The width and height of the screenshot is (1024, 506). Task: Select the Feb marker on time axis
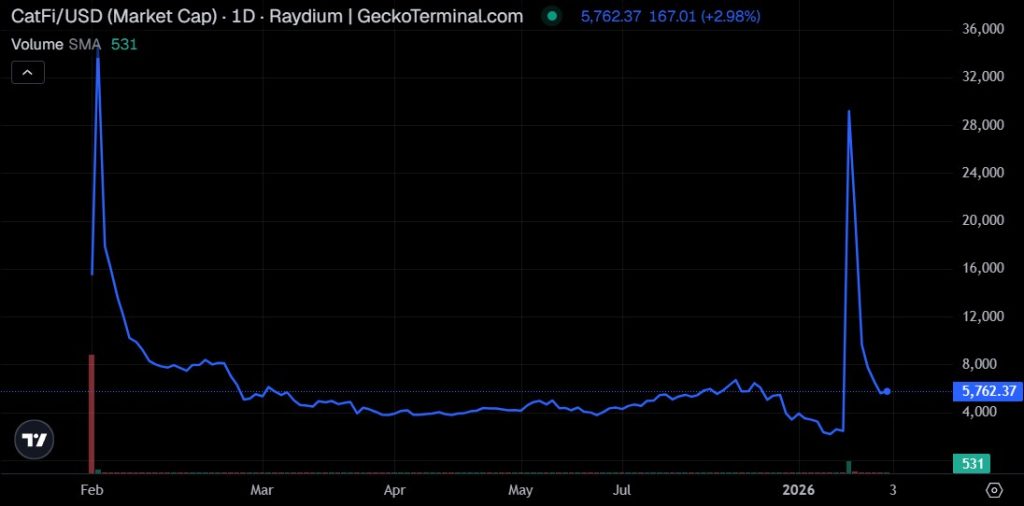point(91,490)
